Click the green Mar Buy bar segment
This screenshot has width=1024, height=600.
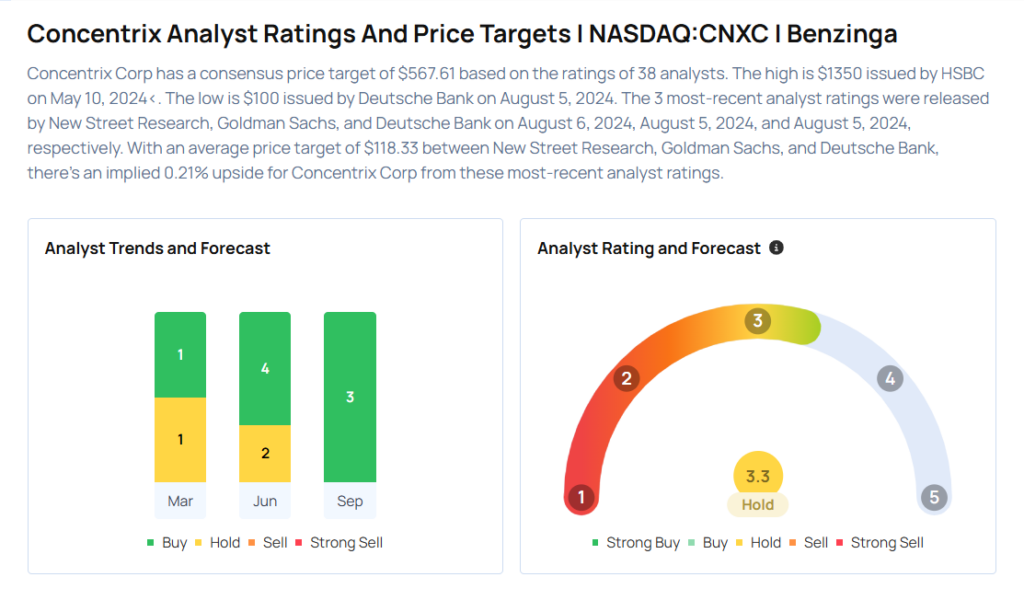180,355
